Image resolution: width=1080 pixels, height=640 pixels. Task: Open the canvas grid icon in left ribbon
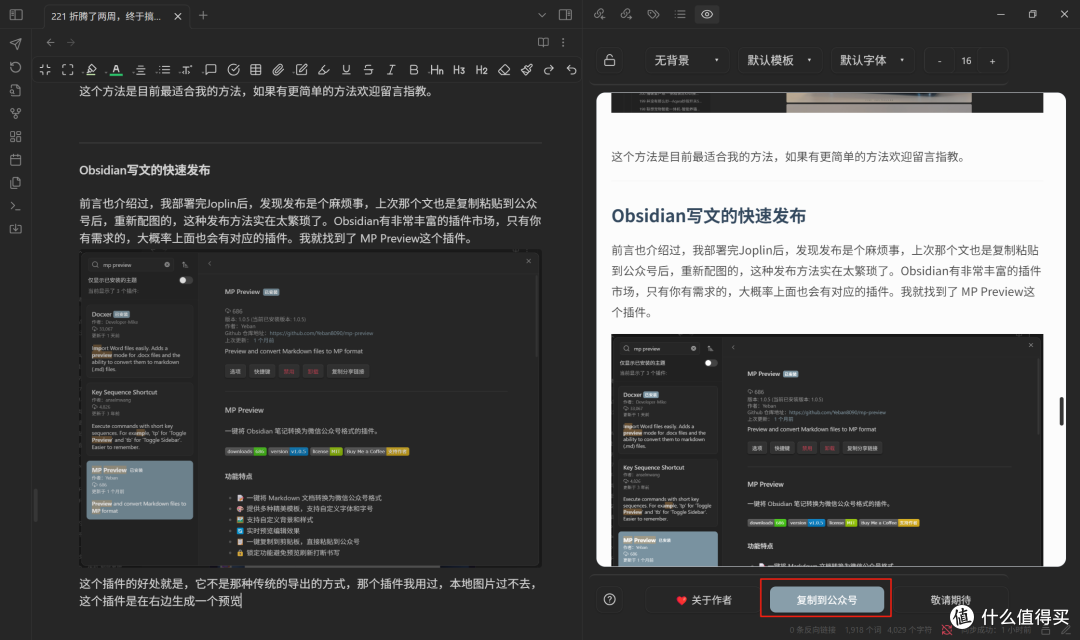[15, 136]
